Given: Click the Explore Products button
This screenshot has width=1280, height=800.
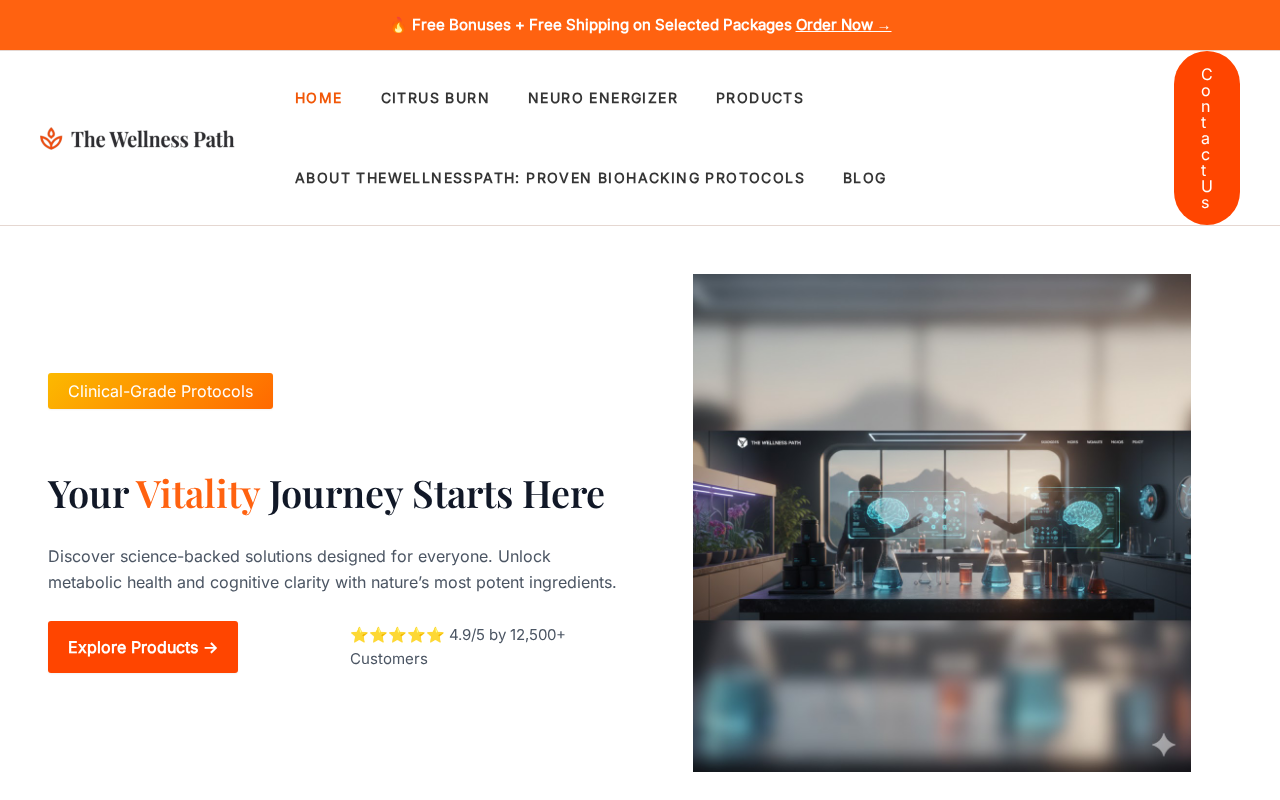Looking at the screenshot, I should point(143,647).
